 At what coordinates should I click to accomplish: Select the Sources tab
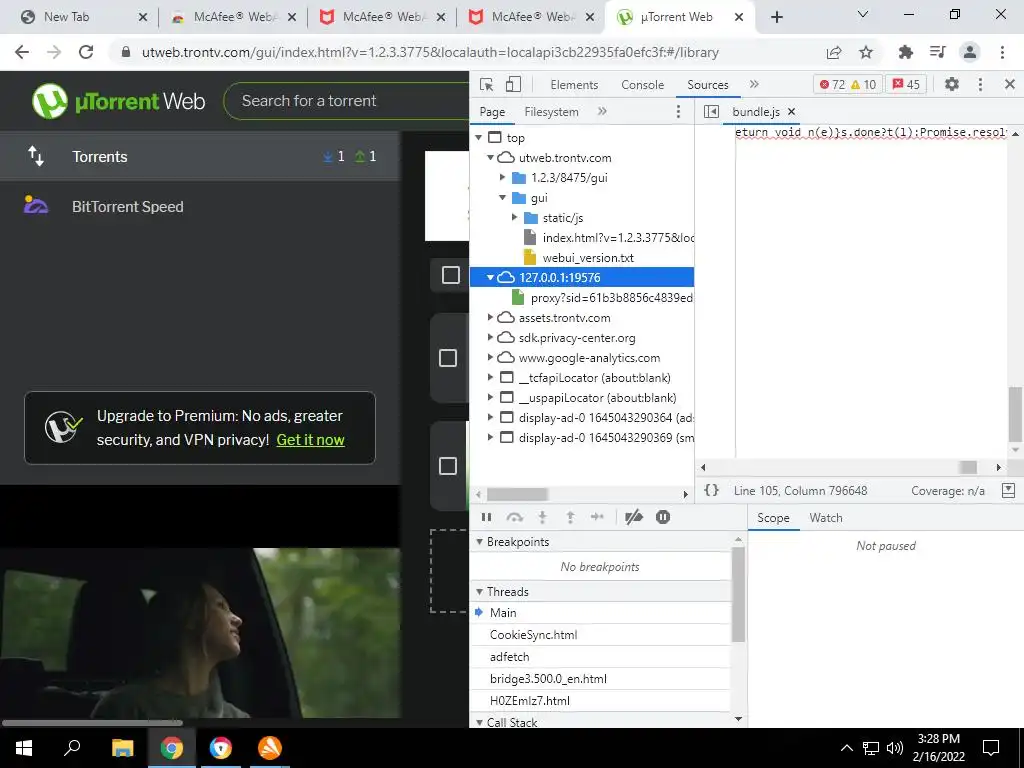(x=707, y=85)
